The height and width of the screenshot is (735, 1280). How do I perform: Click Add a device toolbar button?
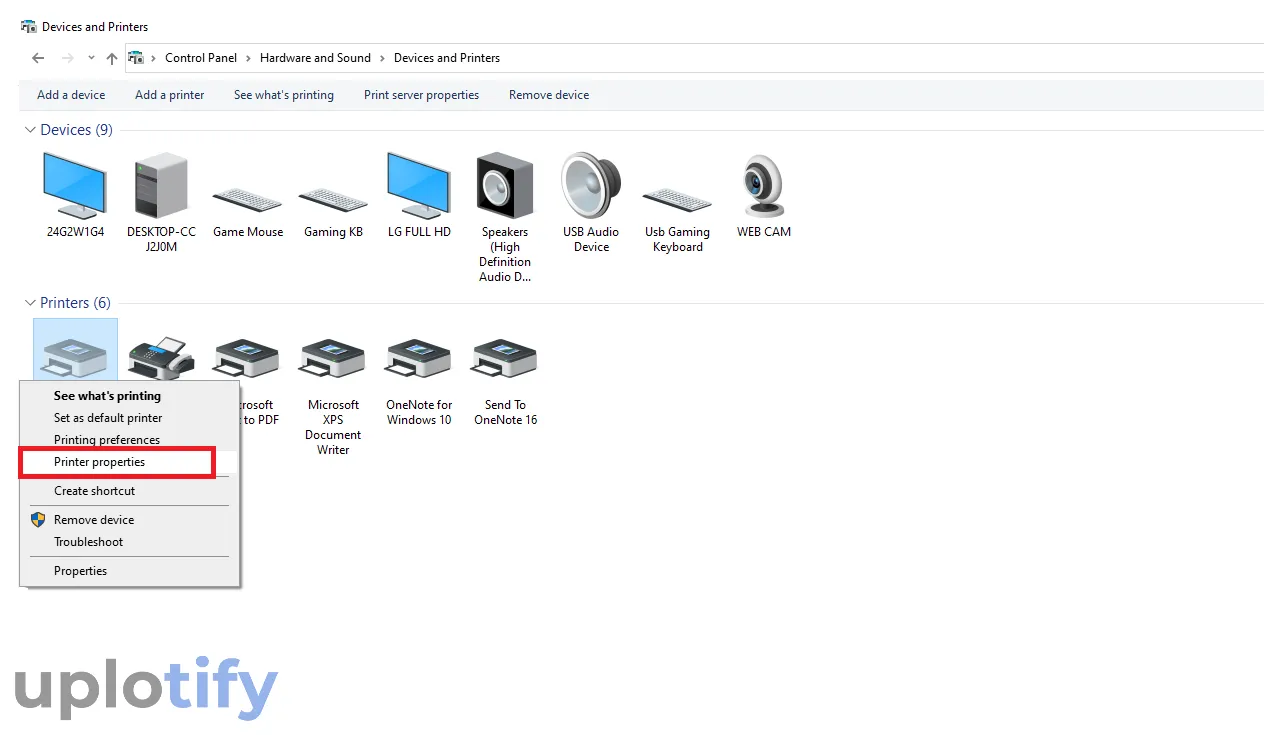(x=71, y=95)
